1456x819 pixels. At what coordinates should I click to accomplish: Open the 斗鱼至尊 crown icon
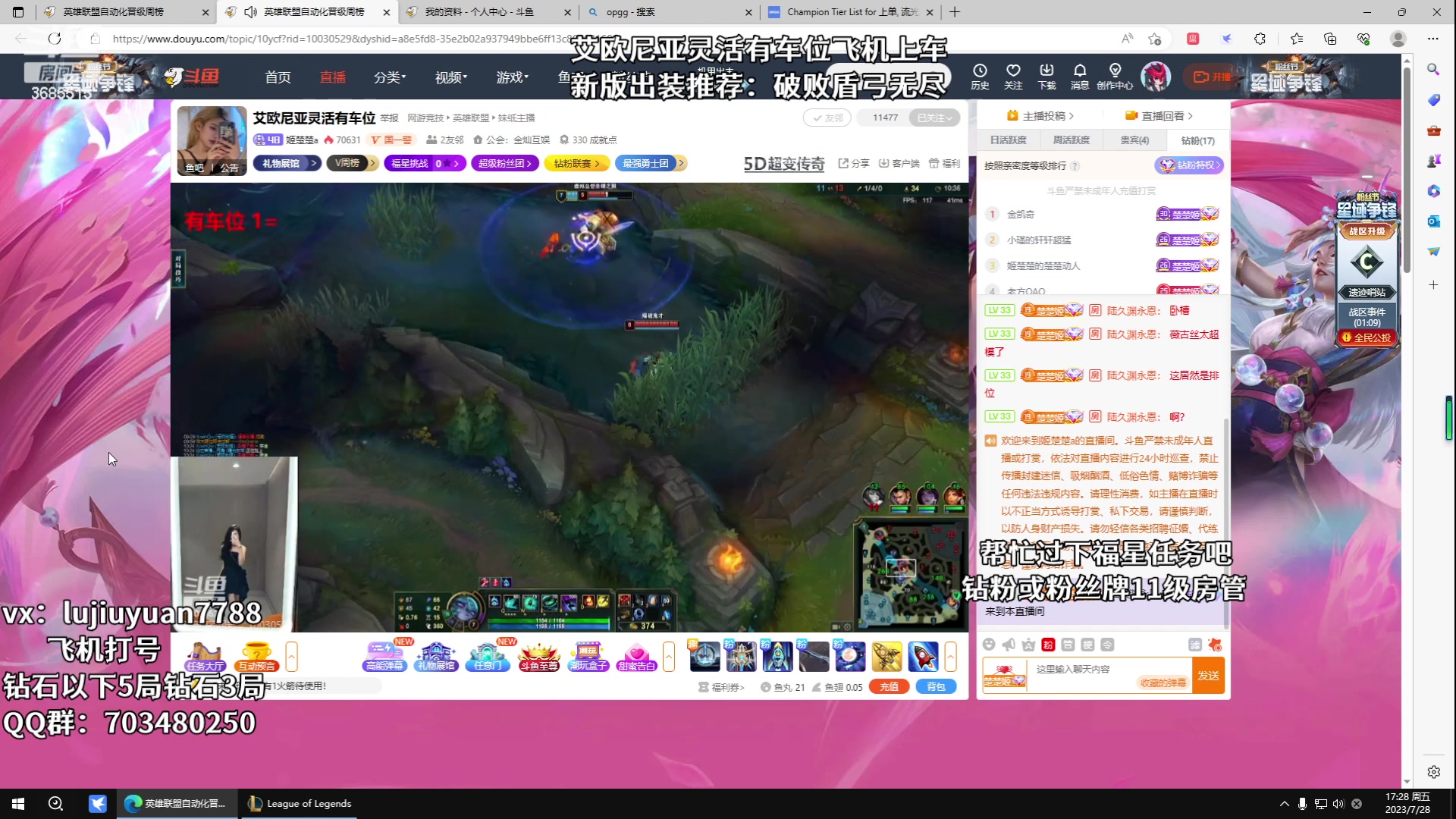(539, 656)
